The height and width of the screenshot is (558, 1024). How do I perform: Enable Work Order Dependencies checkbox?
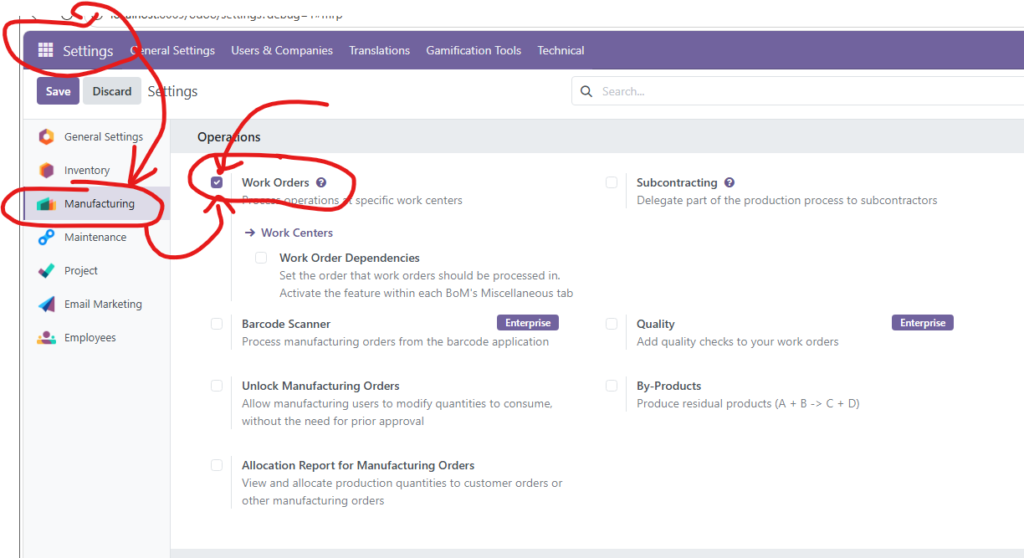point(261,258)
